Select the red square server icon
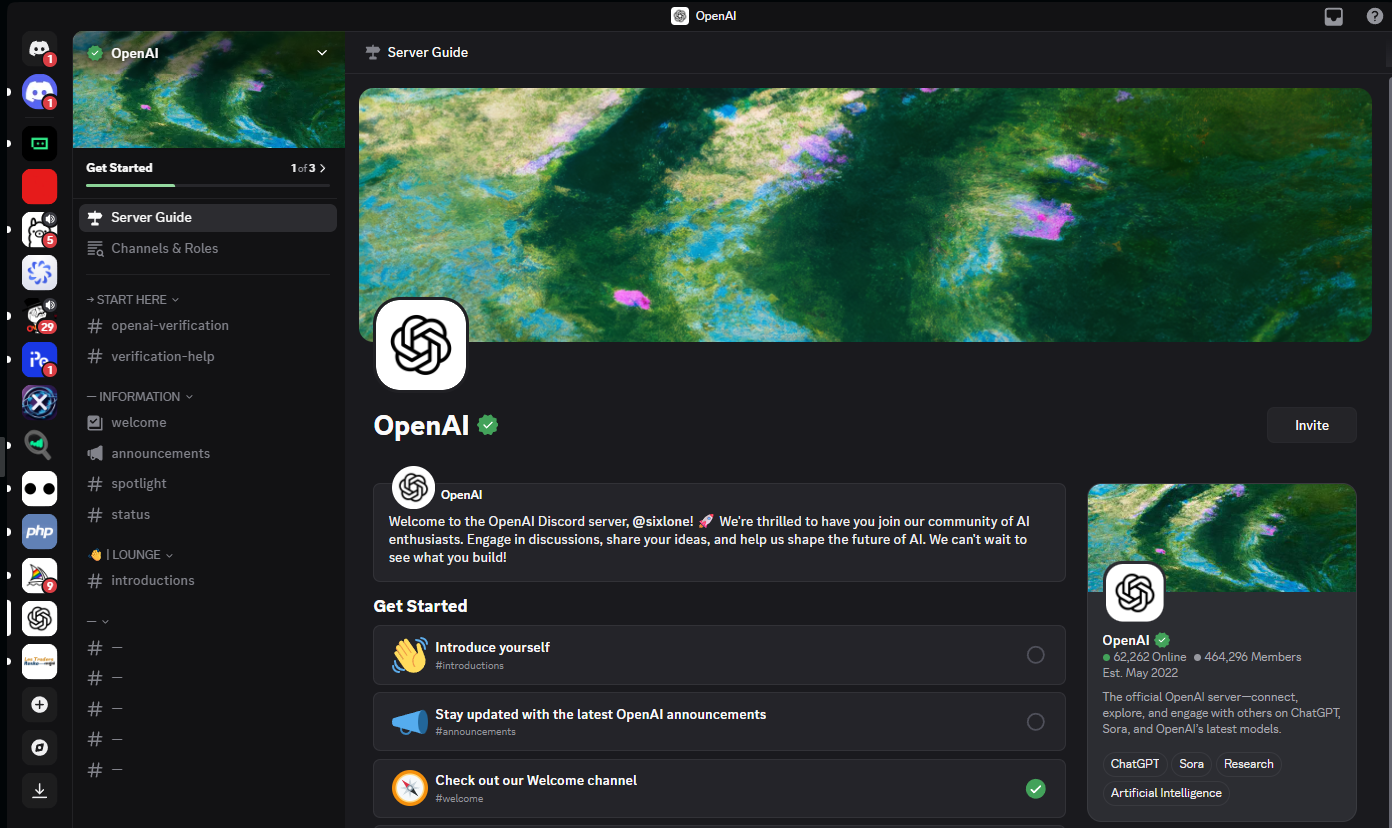The height and width of the screenshot is (828, 1392). tap(40, 186)
